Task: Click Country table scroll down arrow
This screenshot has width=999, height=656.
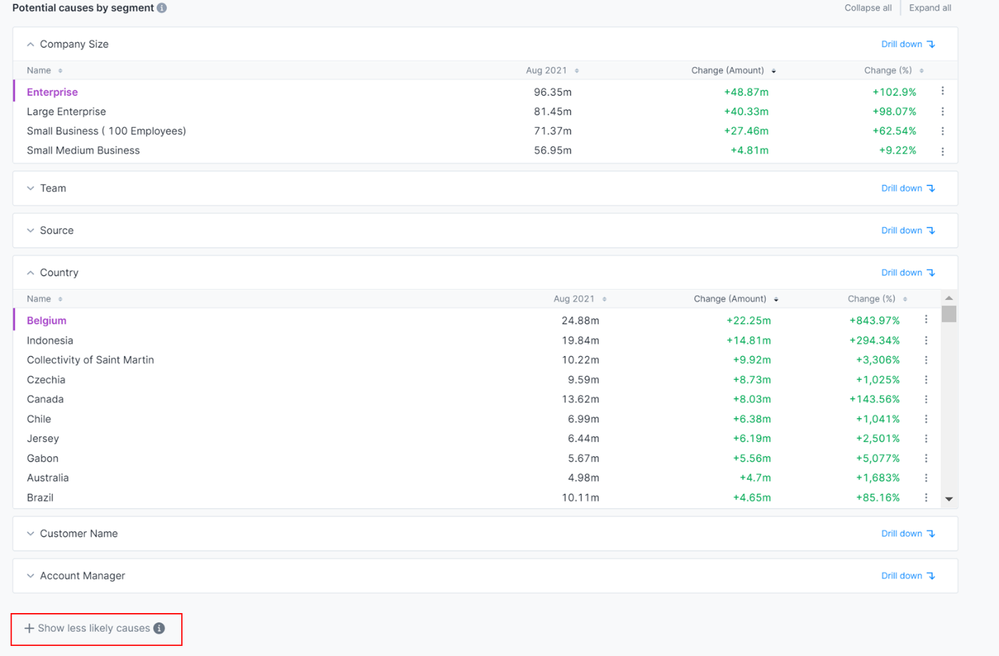Action: click(949, 499)
